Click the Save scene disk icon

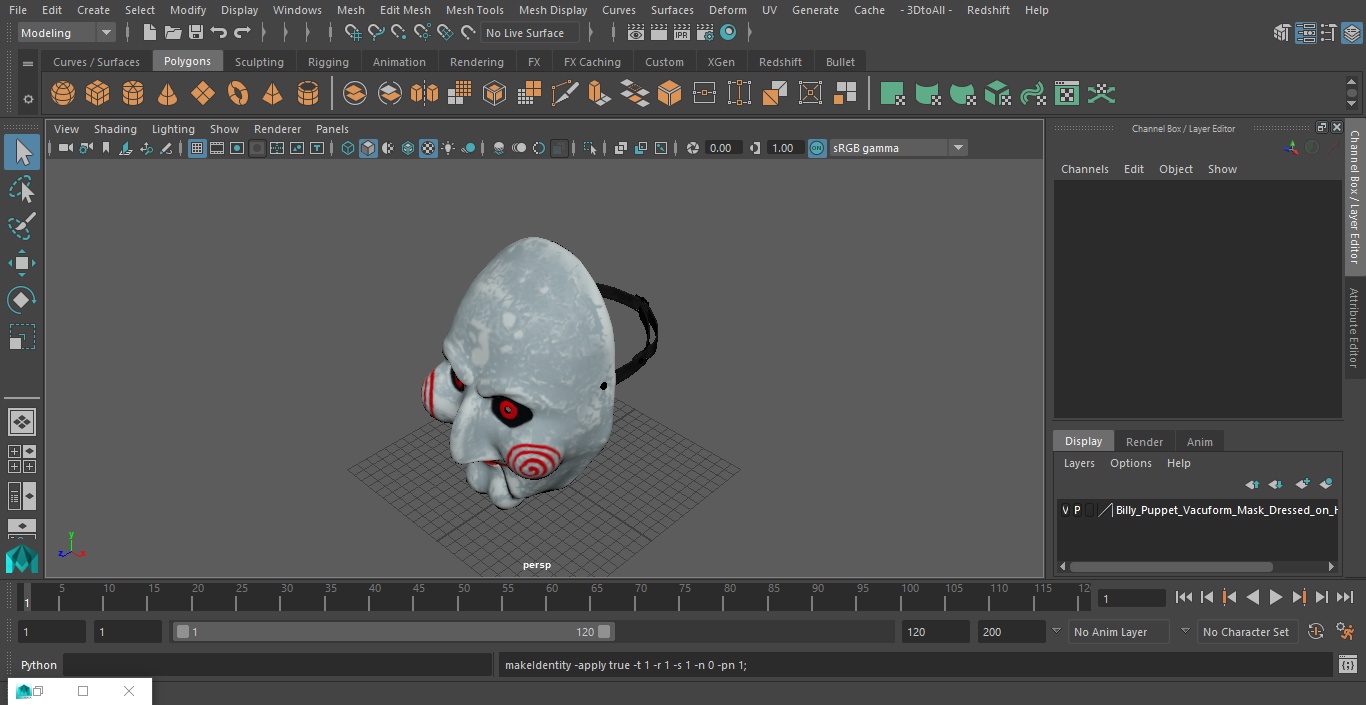(196, 33)
